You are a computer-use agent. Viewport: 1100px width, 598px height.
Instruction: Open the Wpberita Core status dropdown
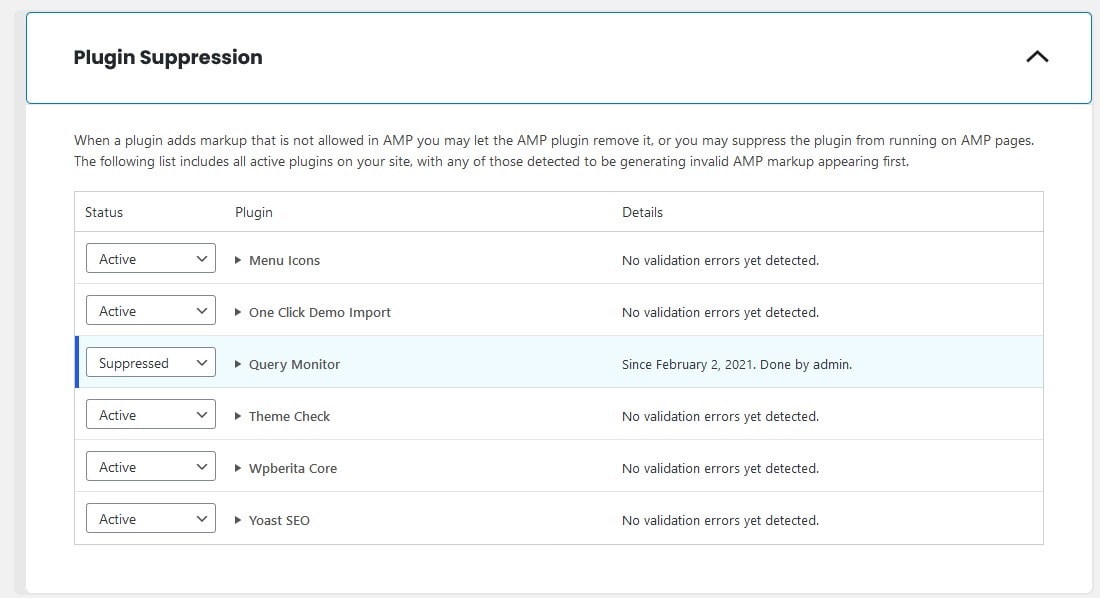tap(150, 466)
